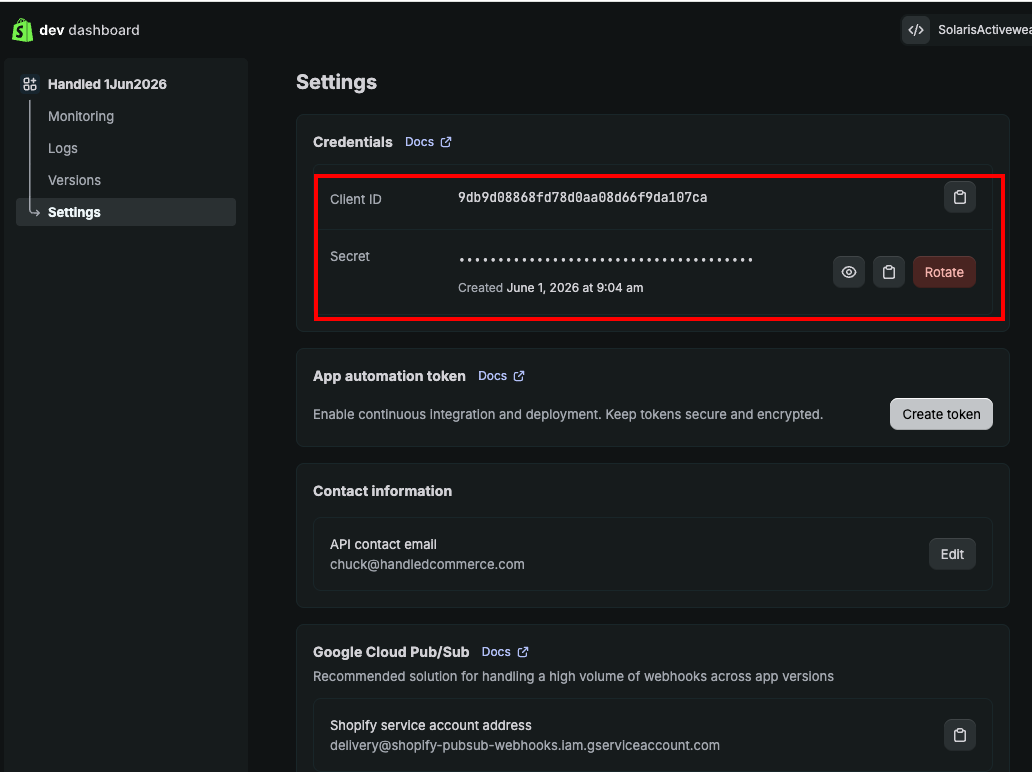Viewport: 1032px width, 772px height.
Task: Edit the API contact email
Action: click(x=952, y=554)
